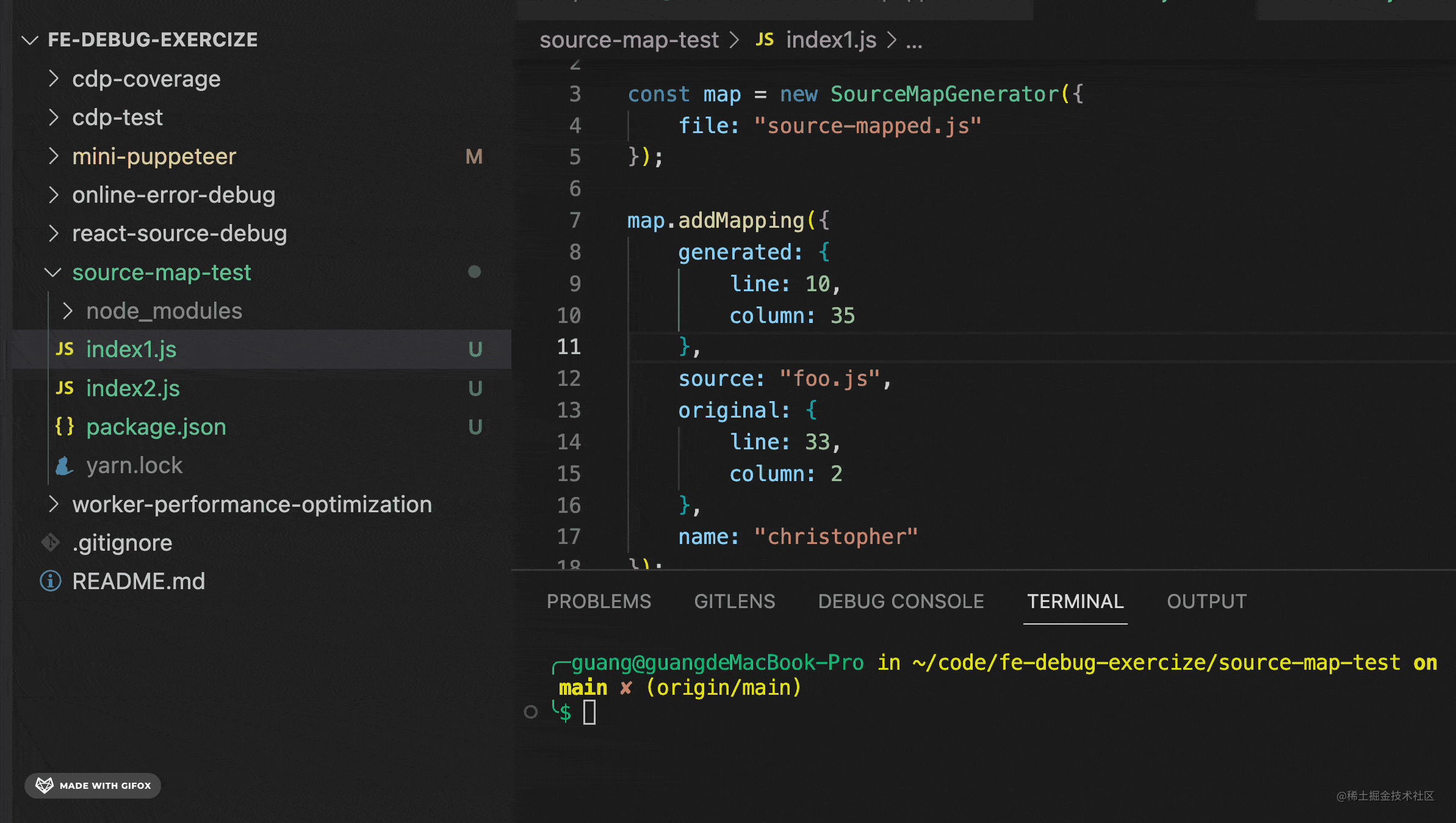This screenshot has width=1456, height=823.
Task: Click the M status badge on mini-puppeteer
Action: tap(474, 157)
